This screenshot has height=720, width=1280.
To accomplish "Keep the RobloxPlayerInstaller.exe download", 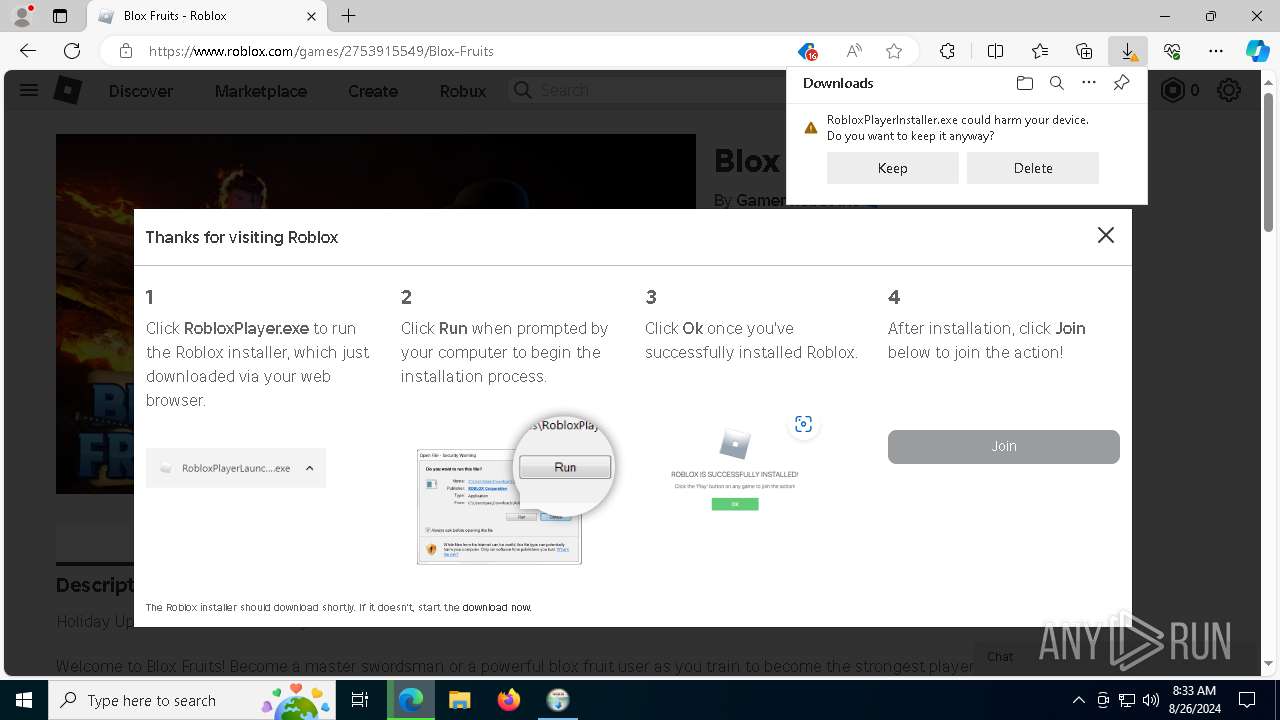I will pos(893,168).
